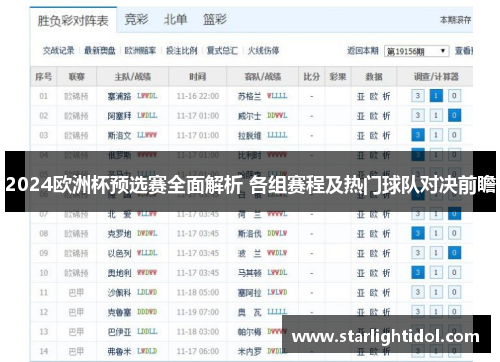
Task: Open 亚 odds for match 01
Action: [x=361, y=97]
